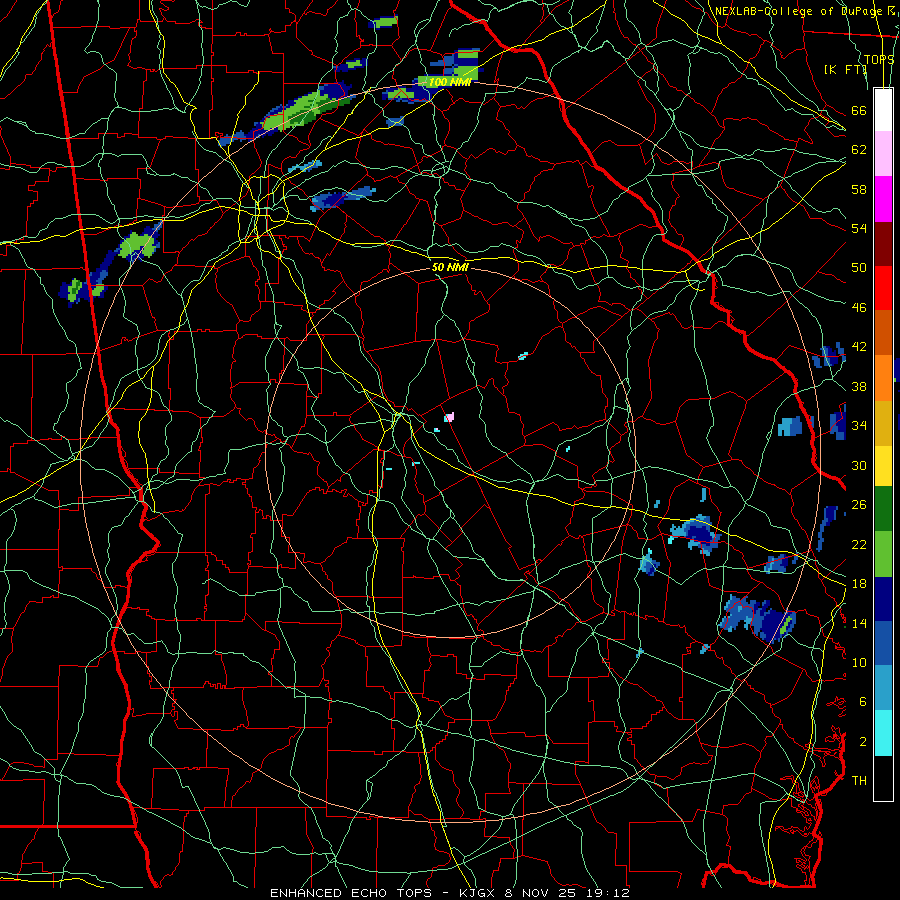900x900 pixels.
Task: Click the navy blue legend swatch
Action: (x=883, y=599)
